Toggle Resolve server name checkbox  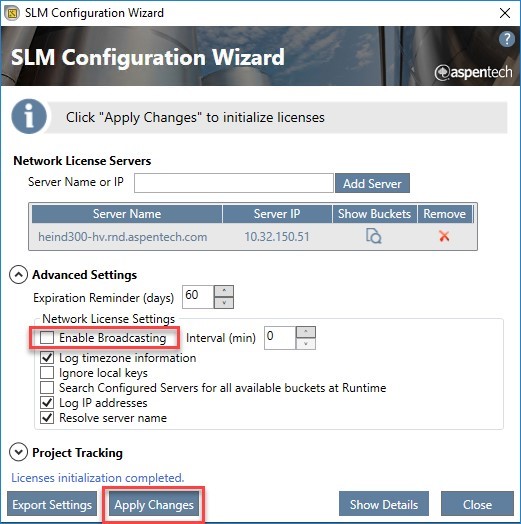[x=47, y=418]
